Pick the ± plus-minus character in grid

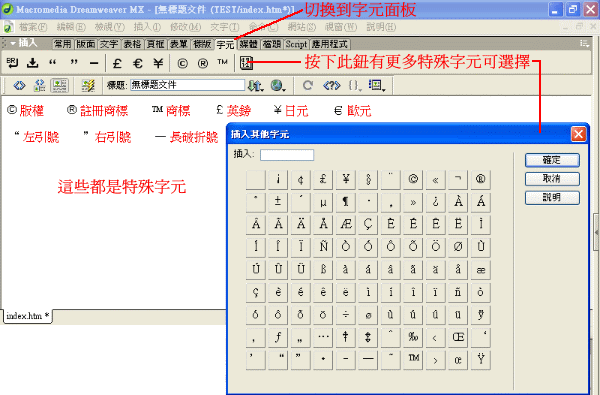(x=278, y=202)
